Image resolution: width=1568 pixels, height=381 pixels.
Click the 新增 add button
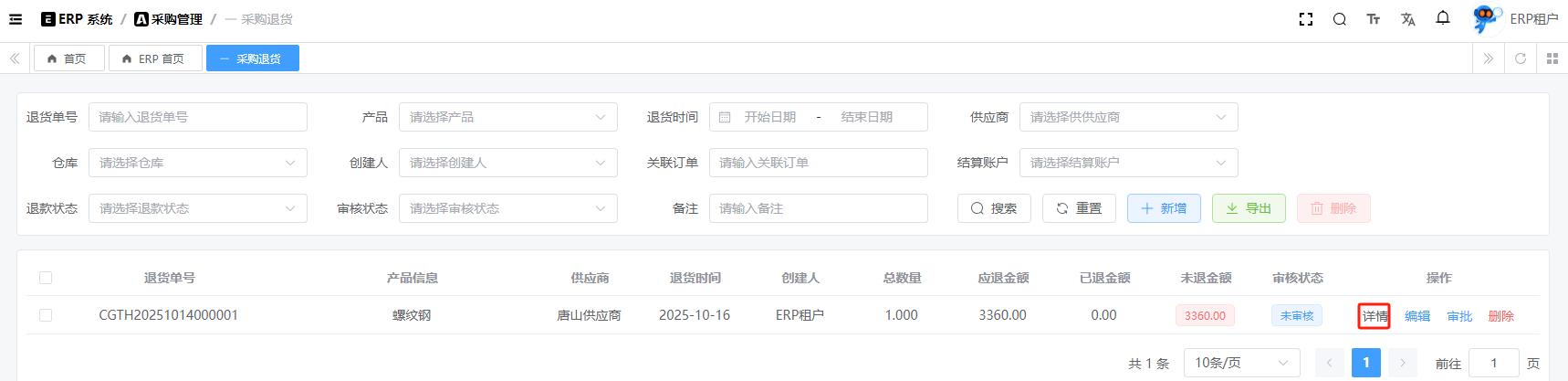[x=1164, y=208]
